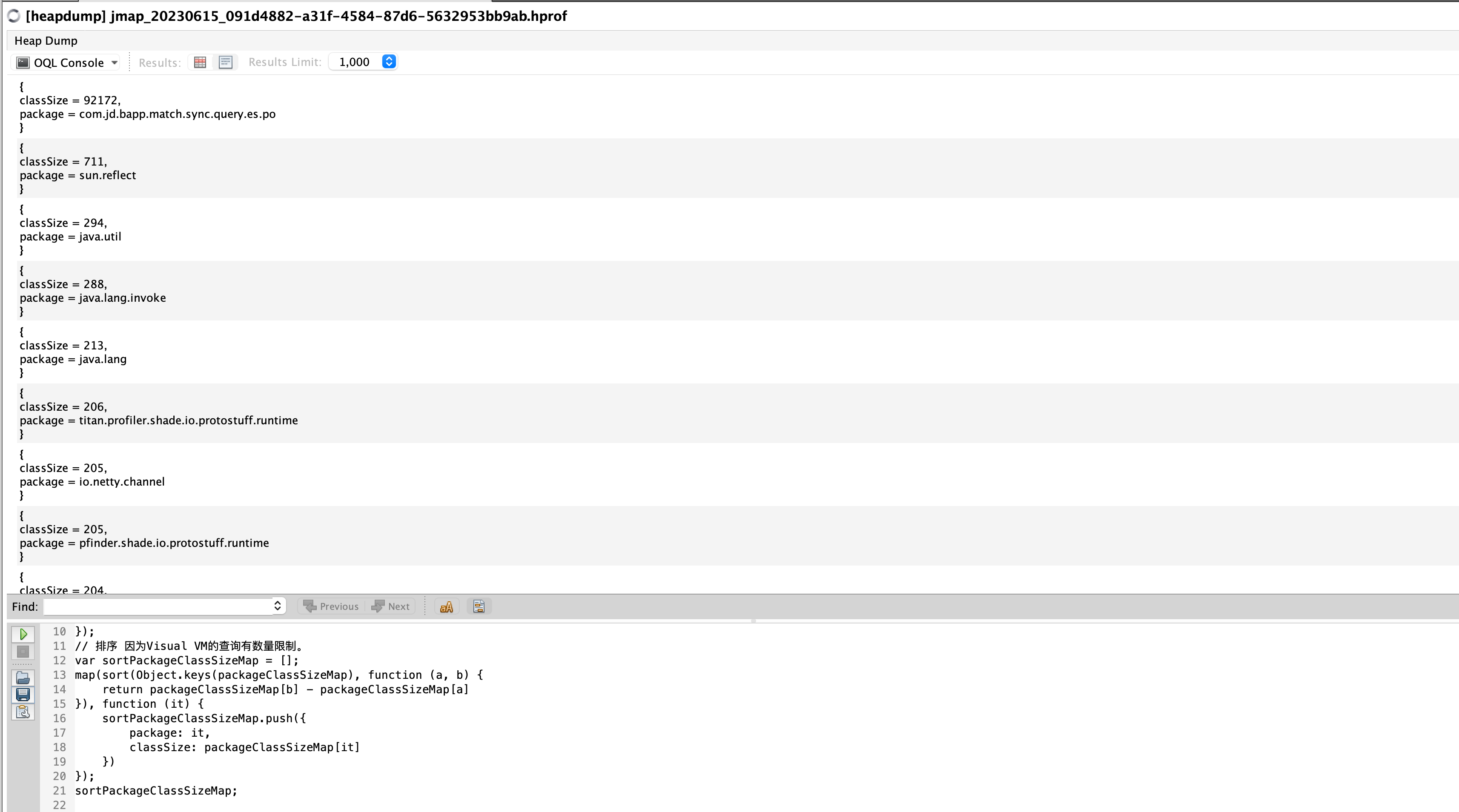Click the text 'classSize = 711,'

point(63,162)
